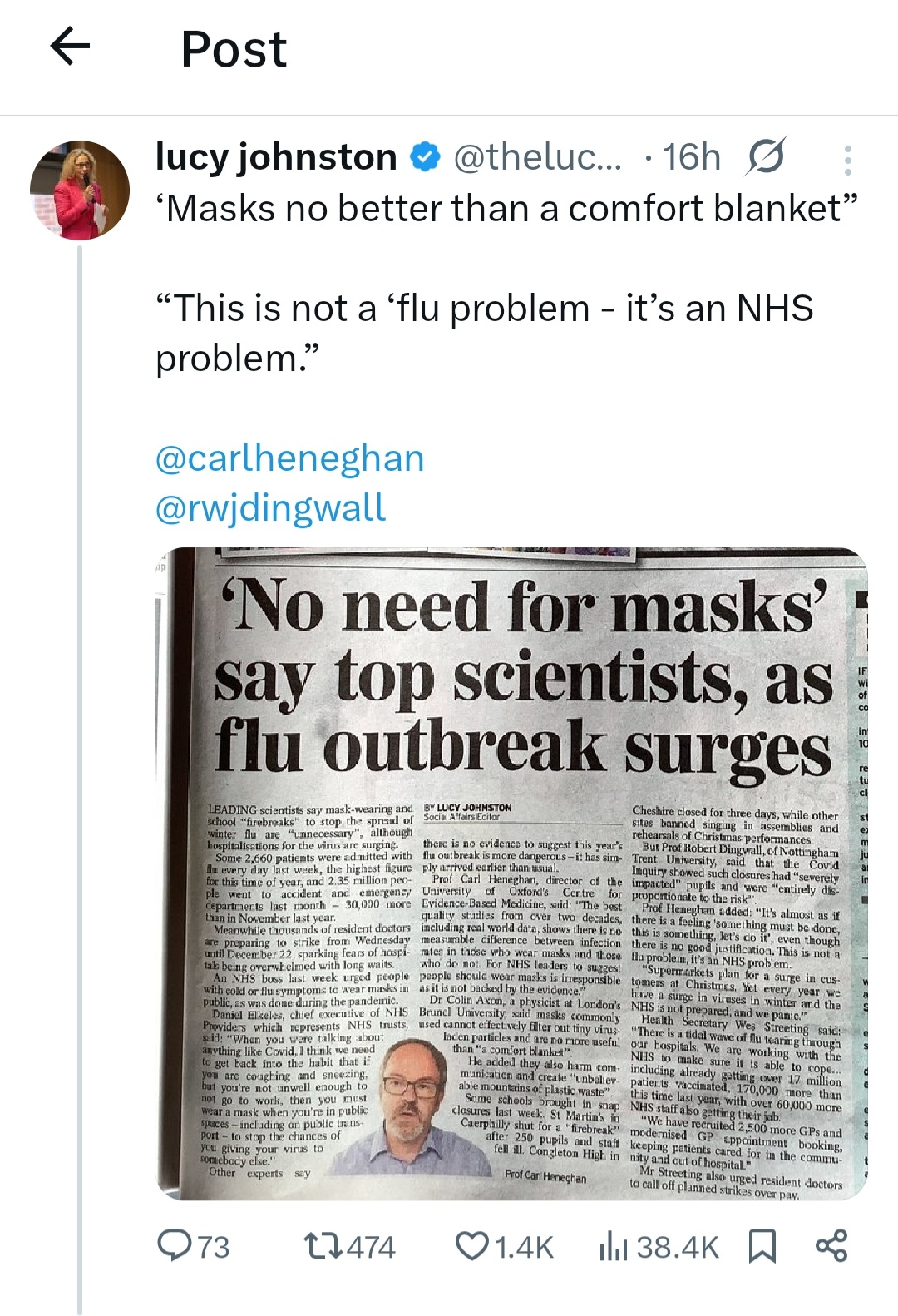Tap the 474 reposts count

click(x=371, y=1247)
